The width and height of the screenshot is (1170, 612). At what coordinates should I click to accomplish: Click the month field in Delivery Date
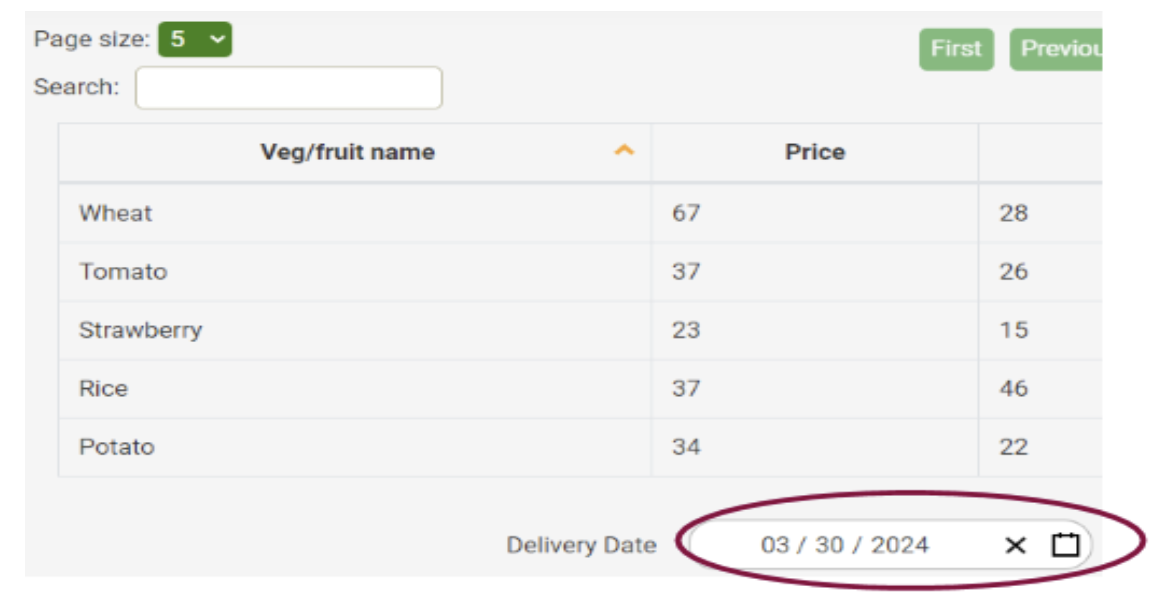(775, 545)
